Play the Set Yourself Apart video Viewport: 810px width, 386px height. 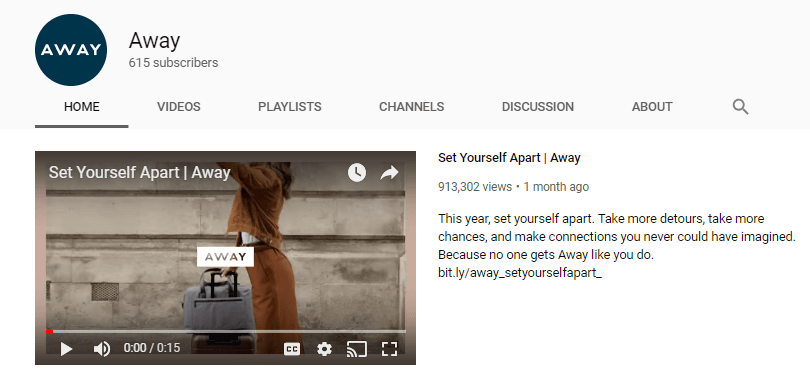(x=66, y=349)
